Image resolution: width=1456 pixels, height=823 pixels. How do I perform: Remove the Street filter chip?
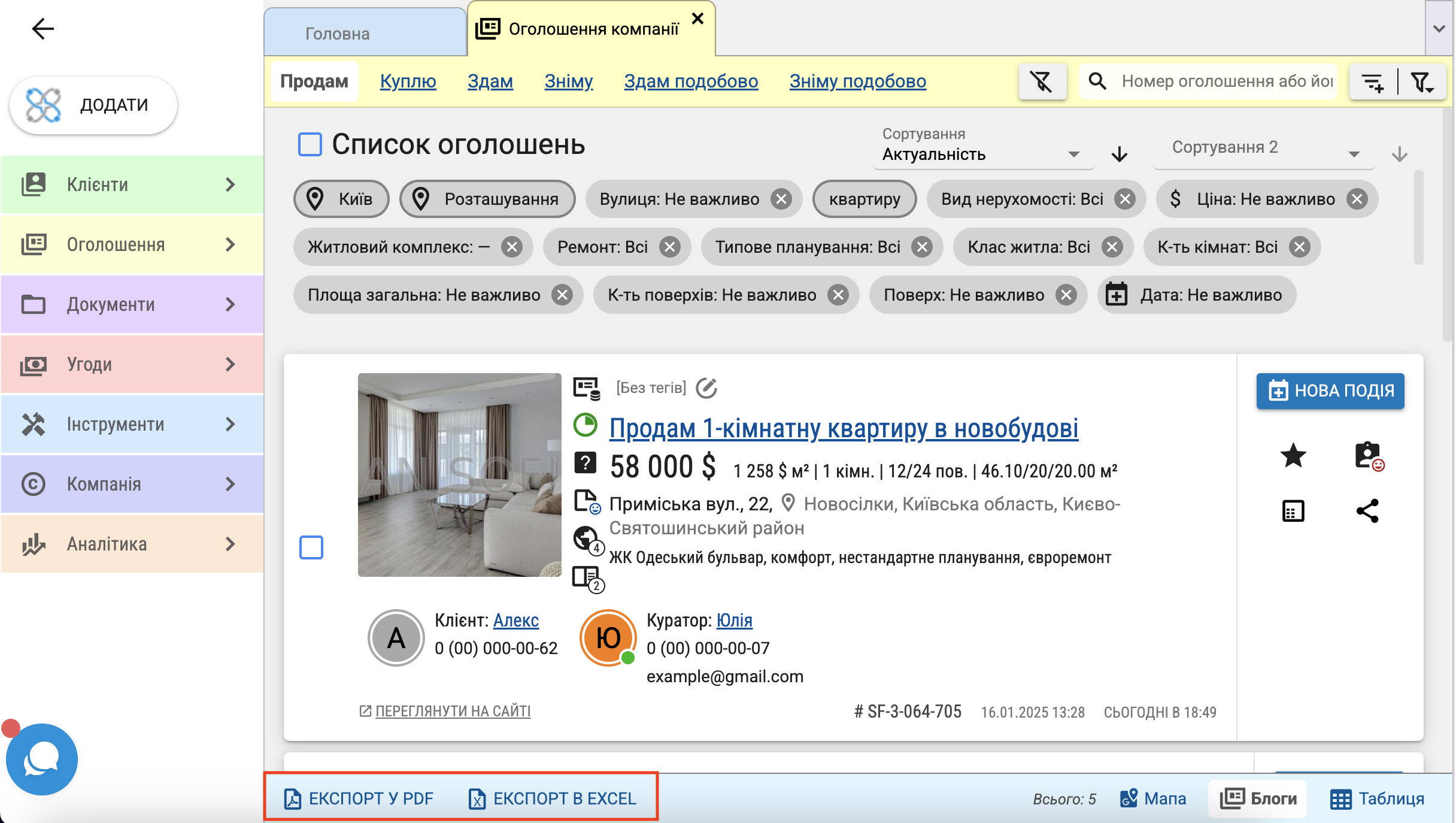781,199
